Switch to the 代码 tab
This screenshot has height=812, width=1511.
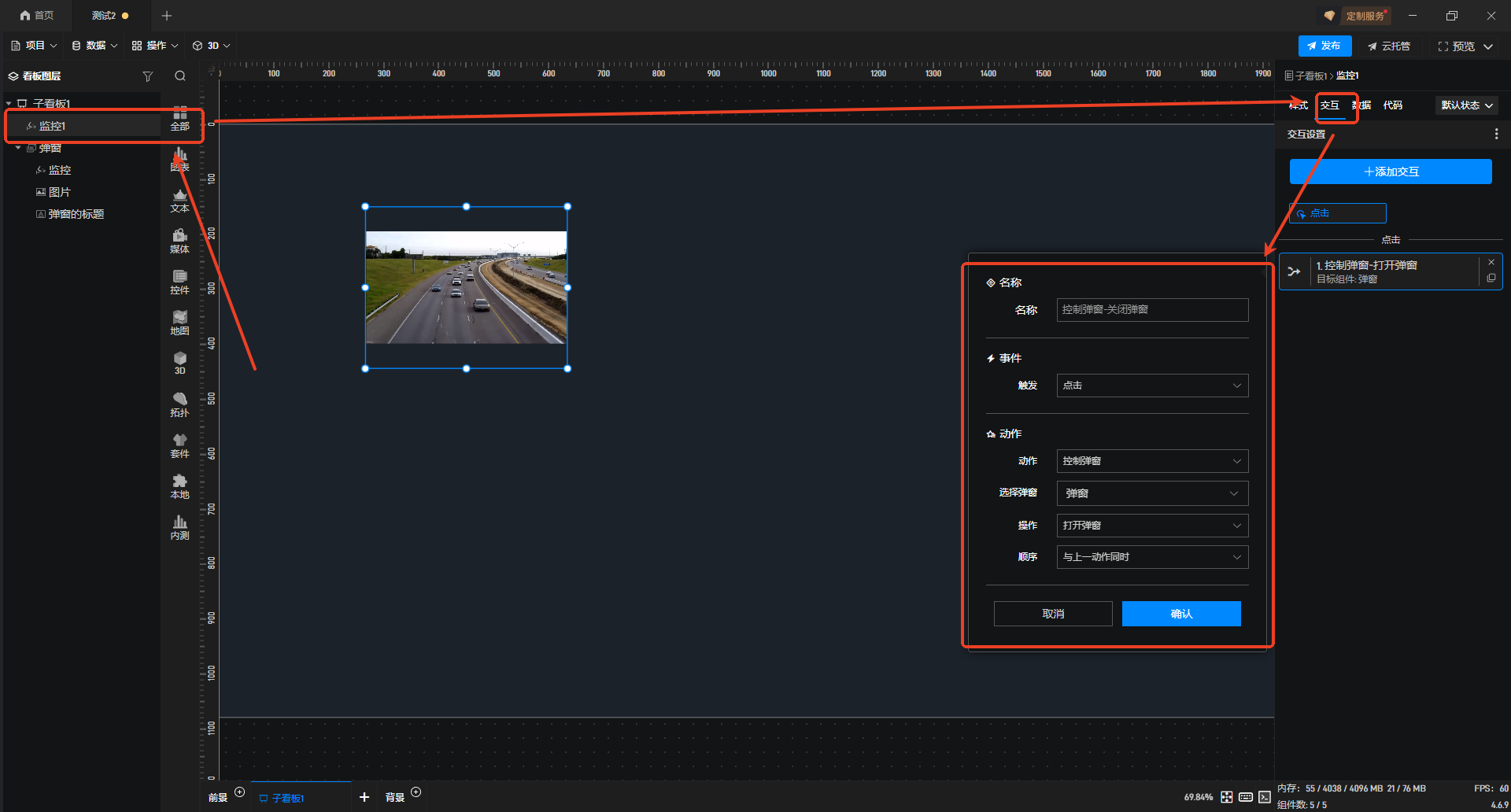[x=1392, y=105]
